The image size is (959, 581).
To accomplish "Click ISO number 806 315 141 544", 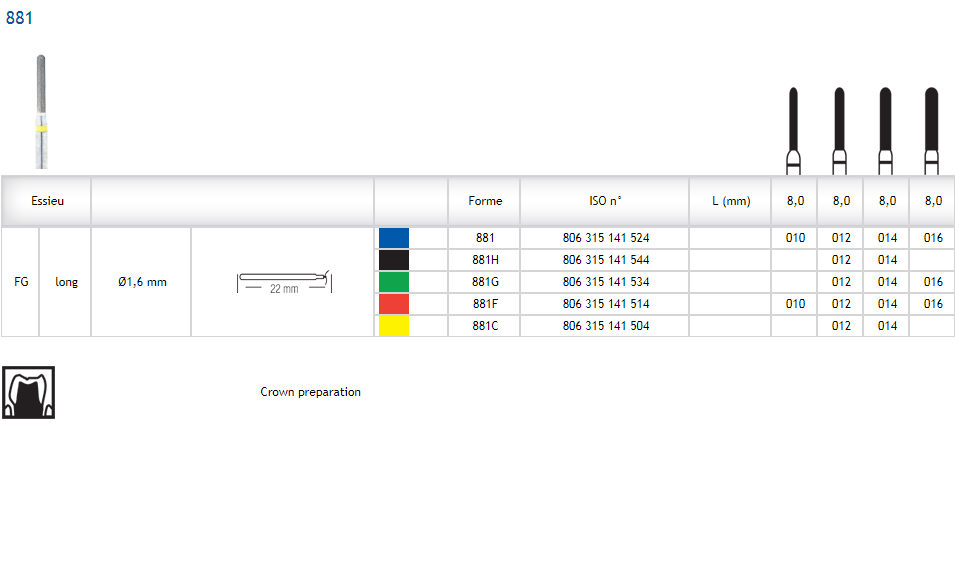I will click(x=605, y=260).
